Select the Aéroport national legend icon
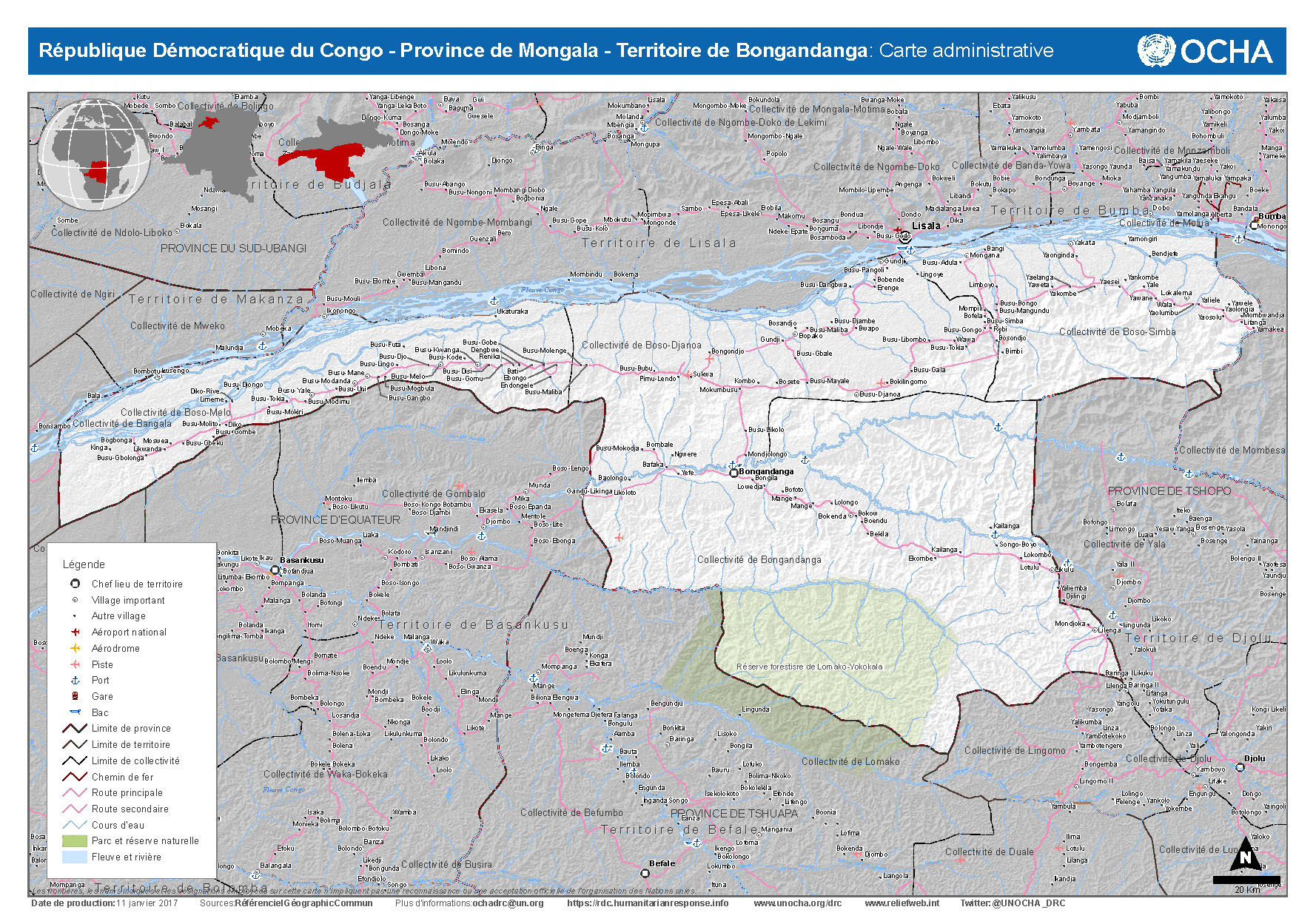The image size is (1316, 924). [x=75, y=632]
